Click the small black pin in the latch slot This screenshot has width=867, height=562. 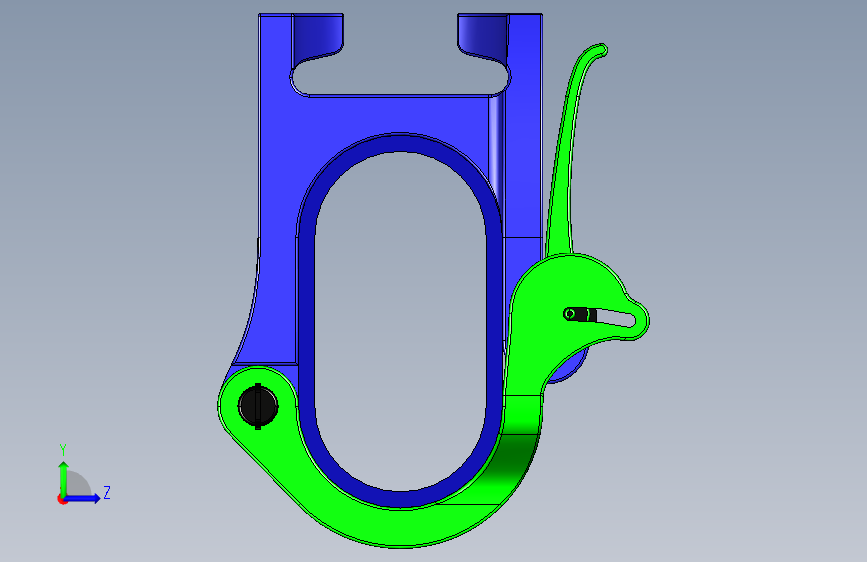[579, 315]
